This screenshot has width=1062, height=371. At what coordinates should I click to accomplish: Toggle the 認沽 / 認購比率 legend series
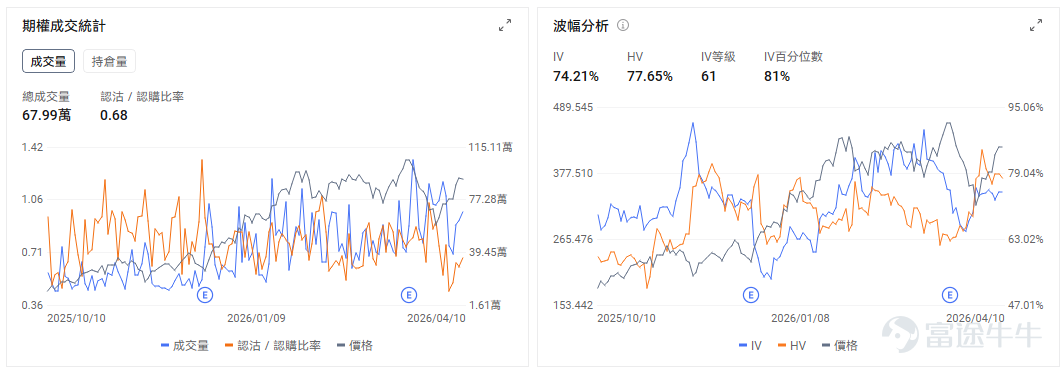point(272,345)
